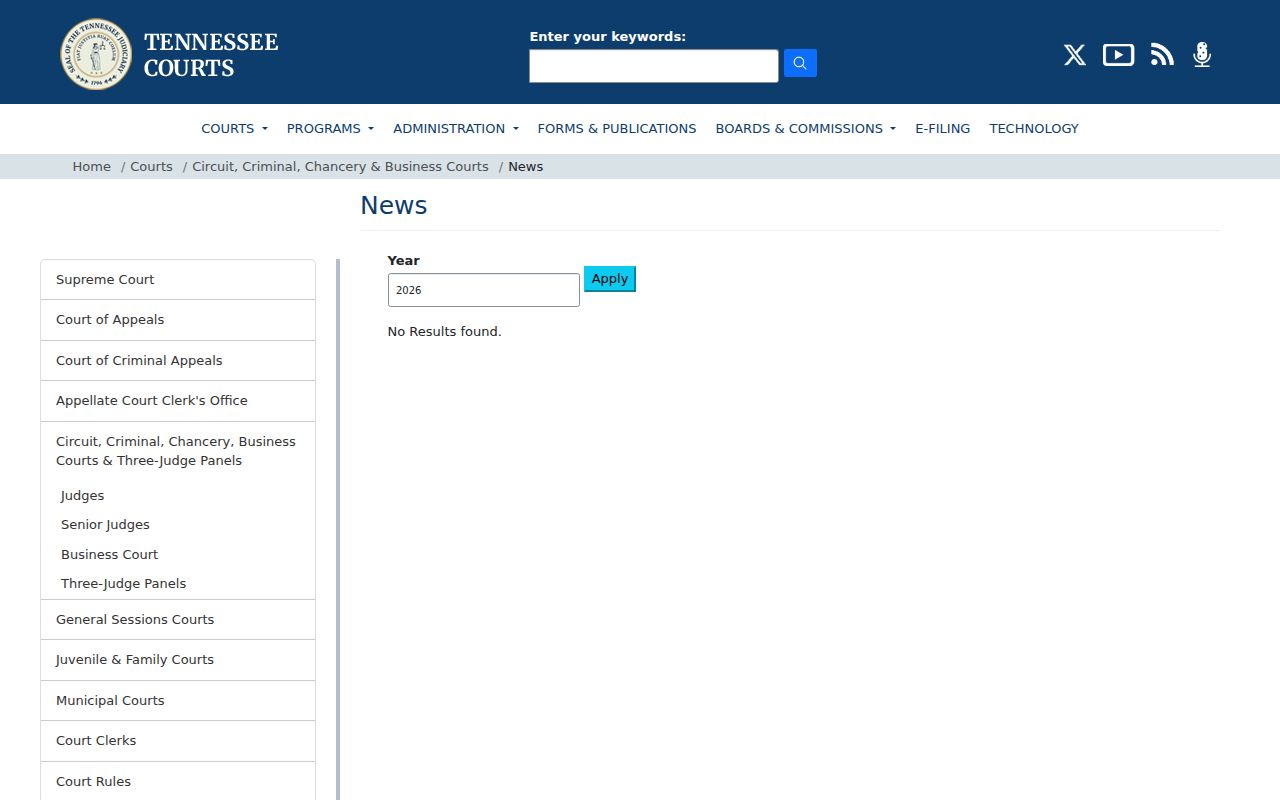Screen dimensions: 1280x800
Task: Expand the Programs dropdown menu
Action: [330, 128]
